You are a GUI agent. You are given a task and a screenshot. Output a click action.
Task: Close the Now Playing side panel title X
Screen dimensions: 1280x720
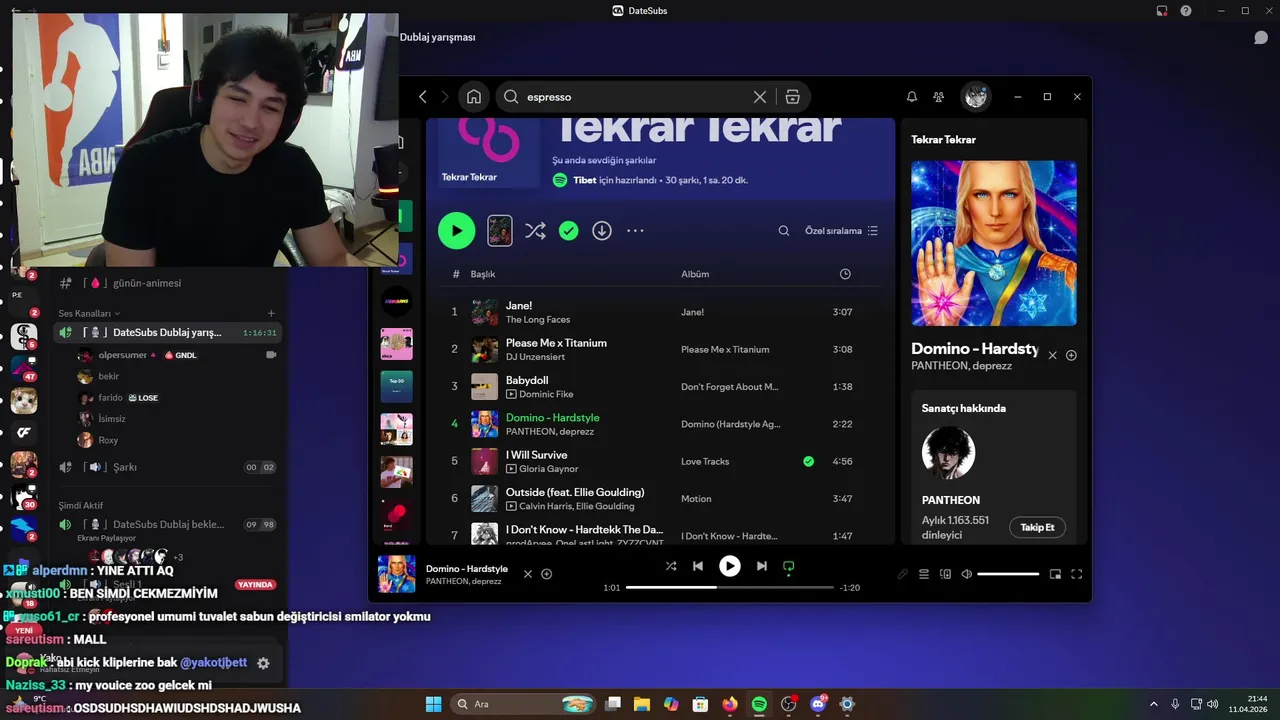point(1052,356)
